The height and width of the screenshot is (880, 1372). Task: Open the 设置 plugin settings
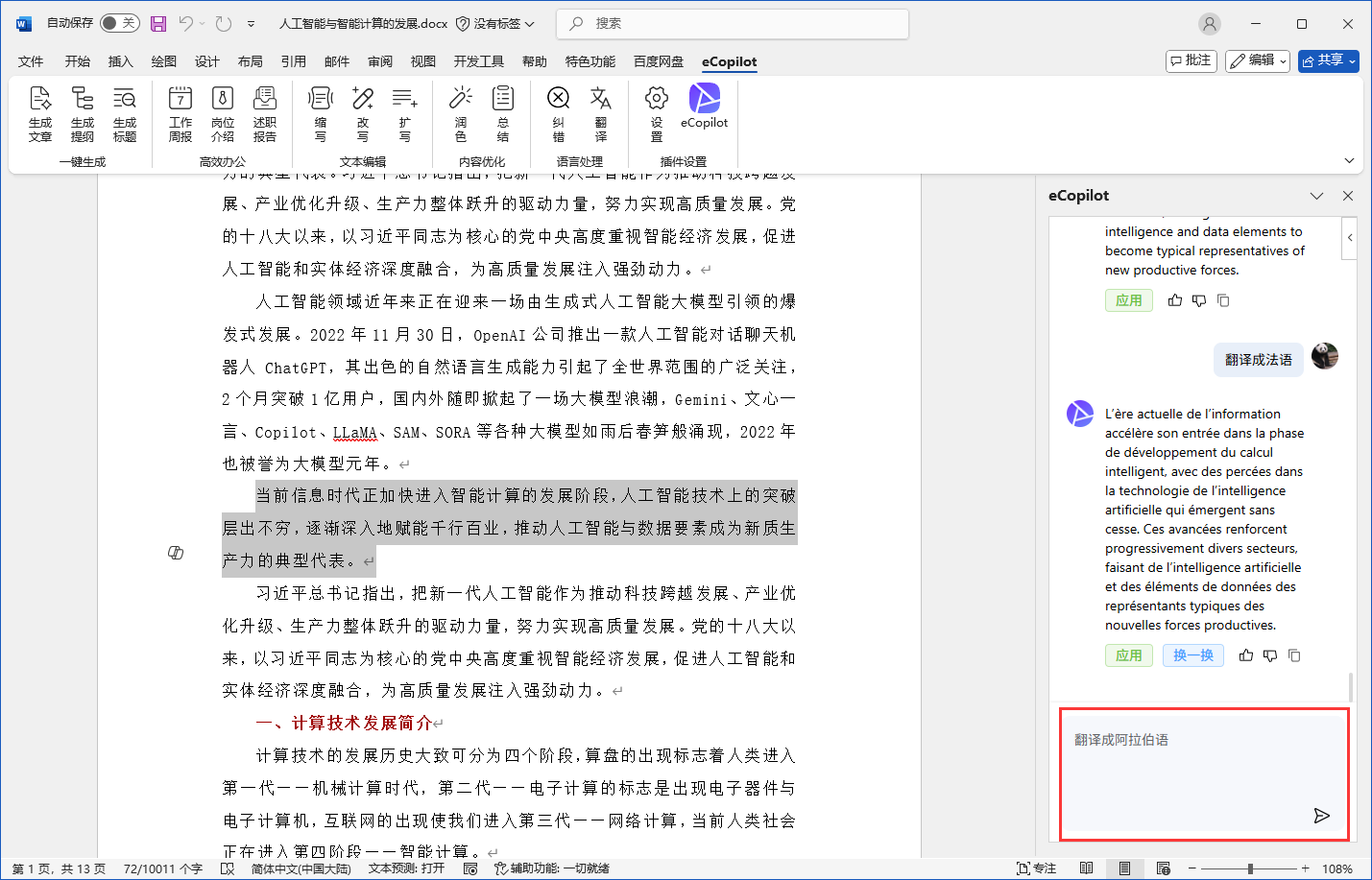[x=657, y=113]
